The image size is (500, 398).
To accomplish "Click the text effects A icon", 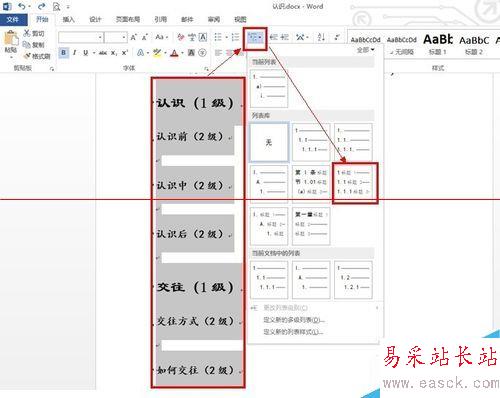I will pyautogui.click(x=141, y=53).
